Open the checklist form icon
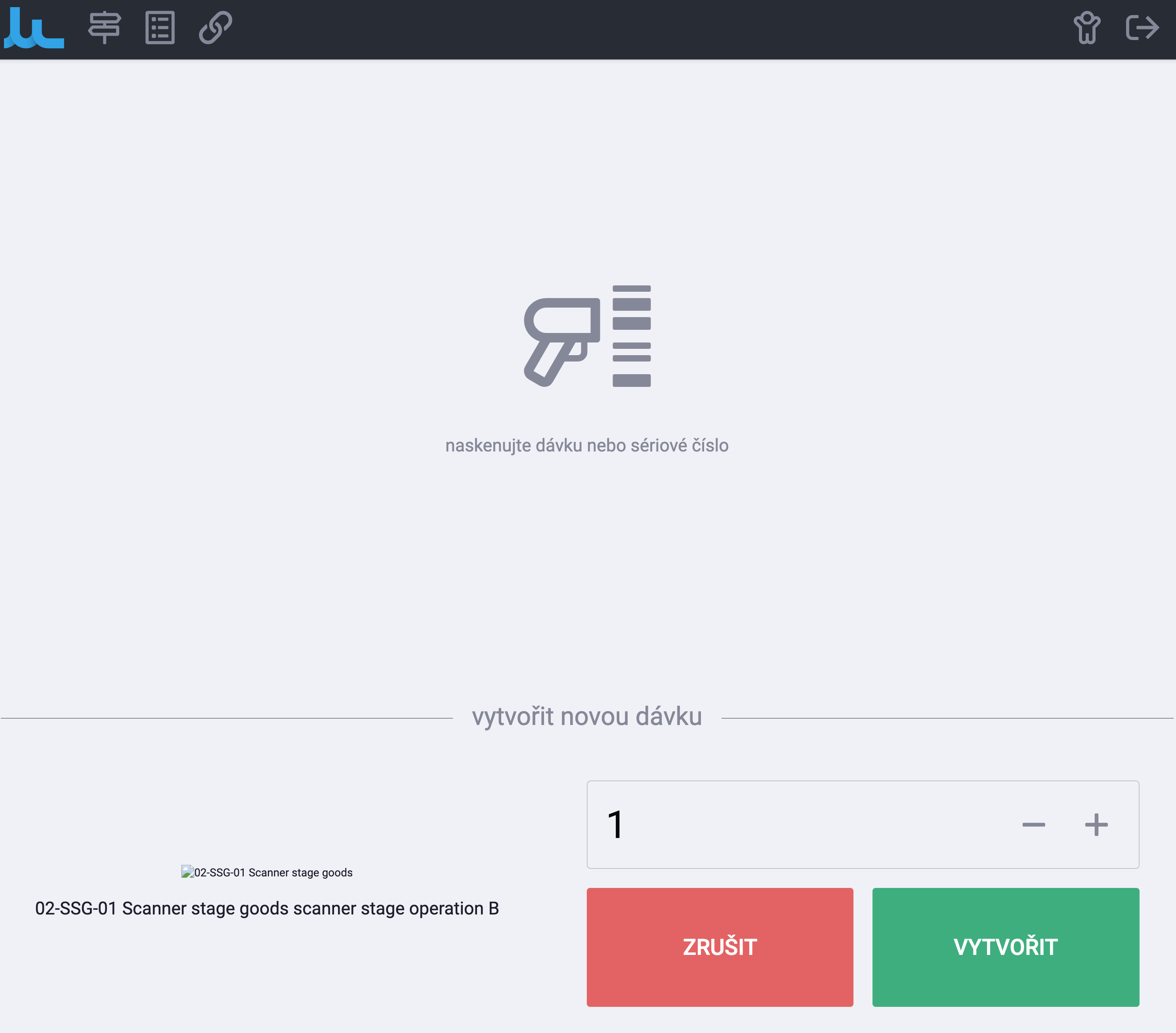The width and height of the screenshot is (1176, 1033). [x=160, y=28]
